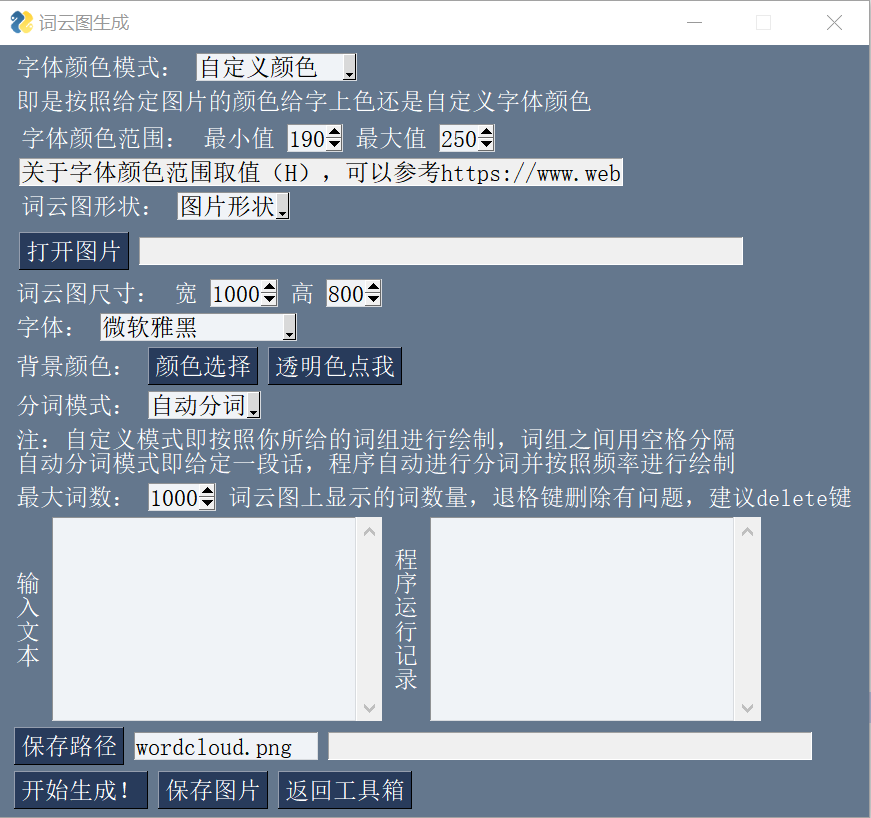The height and width of the screenshot is (818, 871).
Task: Open the 颜色选择 background color picker
Action: click(x=203, y=366)
